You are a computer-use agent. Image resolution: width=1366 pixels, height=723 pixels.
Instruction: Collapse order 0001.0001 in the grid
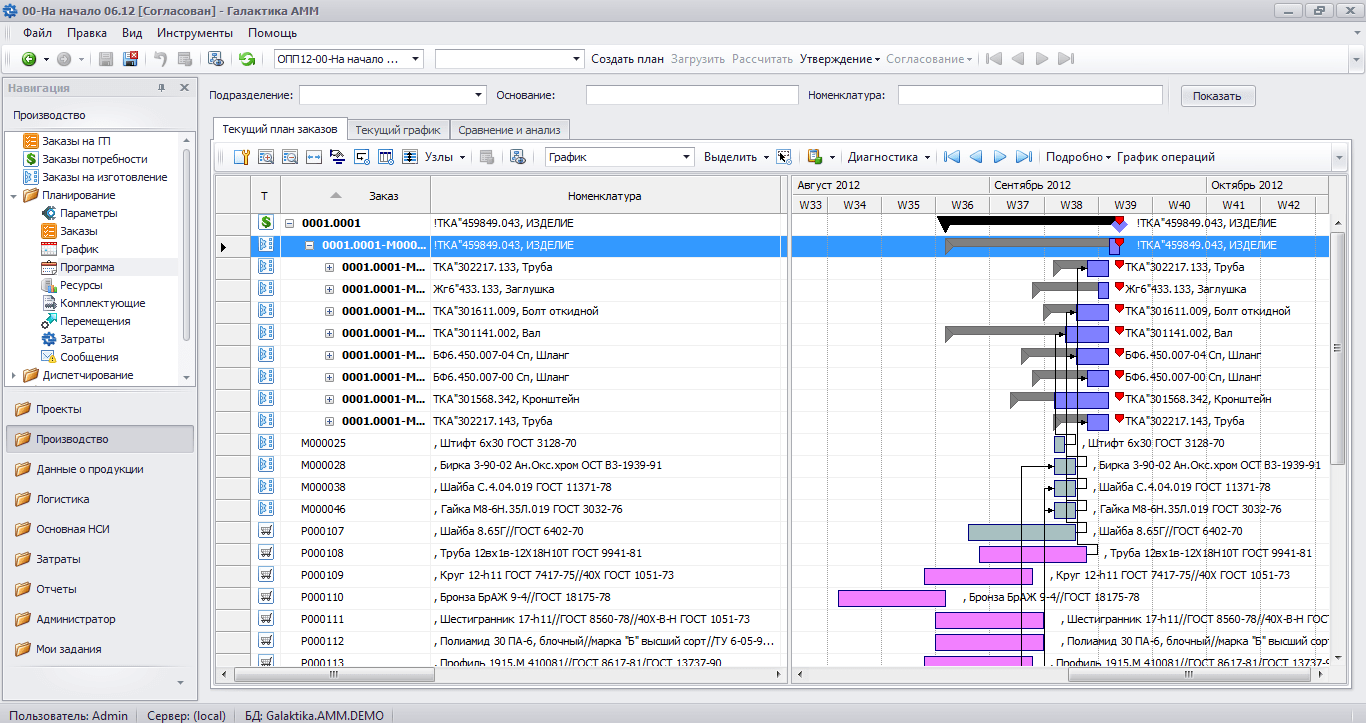point(290,224)
